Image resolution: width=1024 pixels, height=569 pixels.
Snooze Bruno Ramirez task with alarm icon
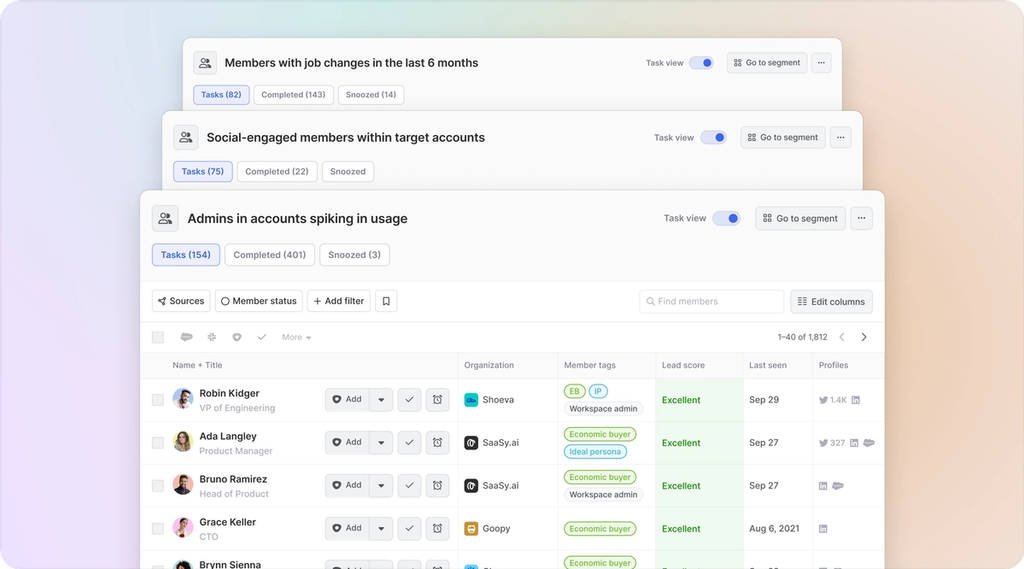tap(438, 485)
